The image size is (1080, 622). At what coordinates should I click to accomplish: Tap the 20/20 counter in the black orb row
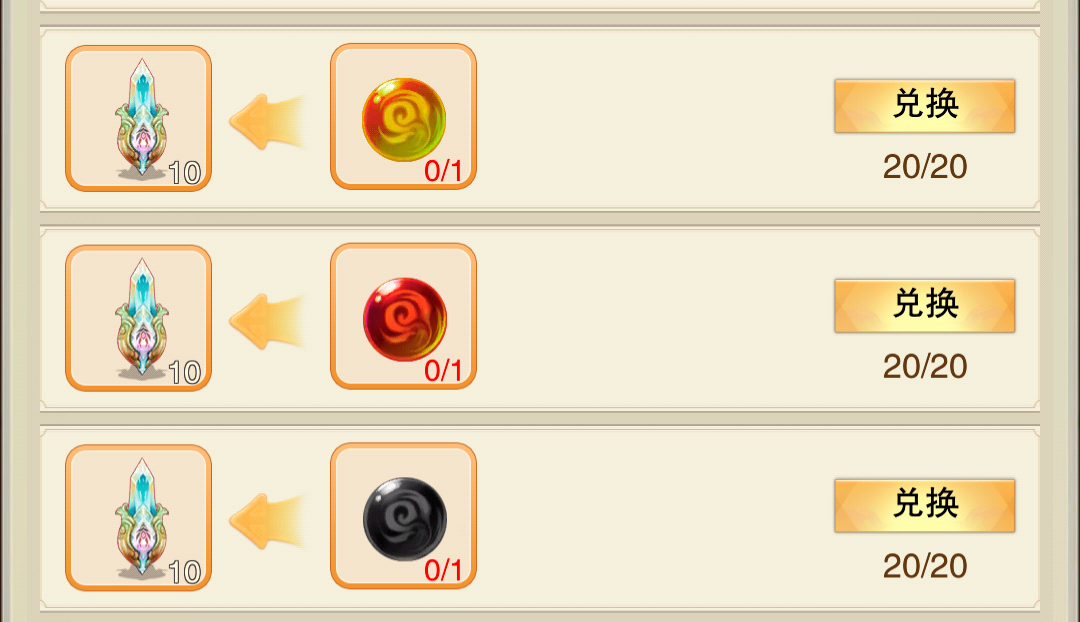coord(925,566)
